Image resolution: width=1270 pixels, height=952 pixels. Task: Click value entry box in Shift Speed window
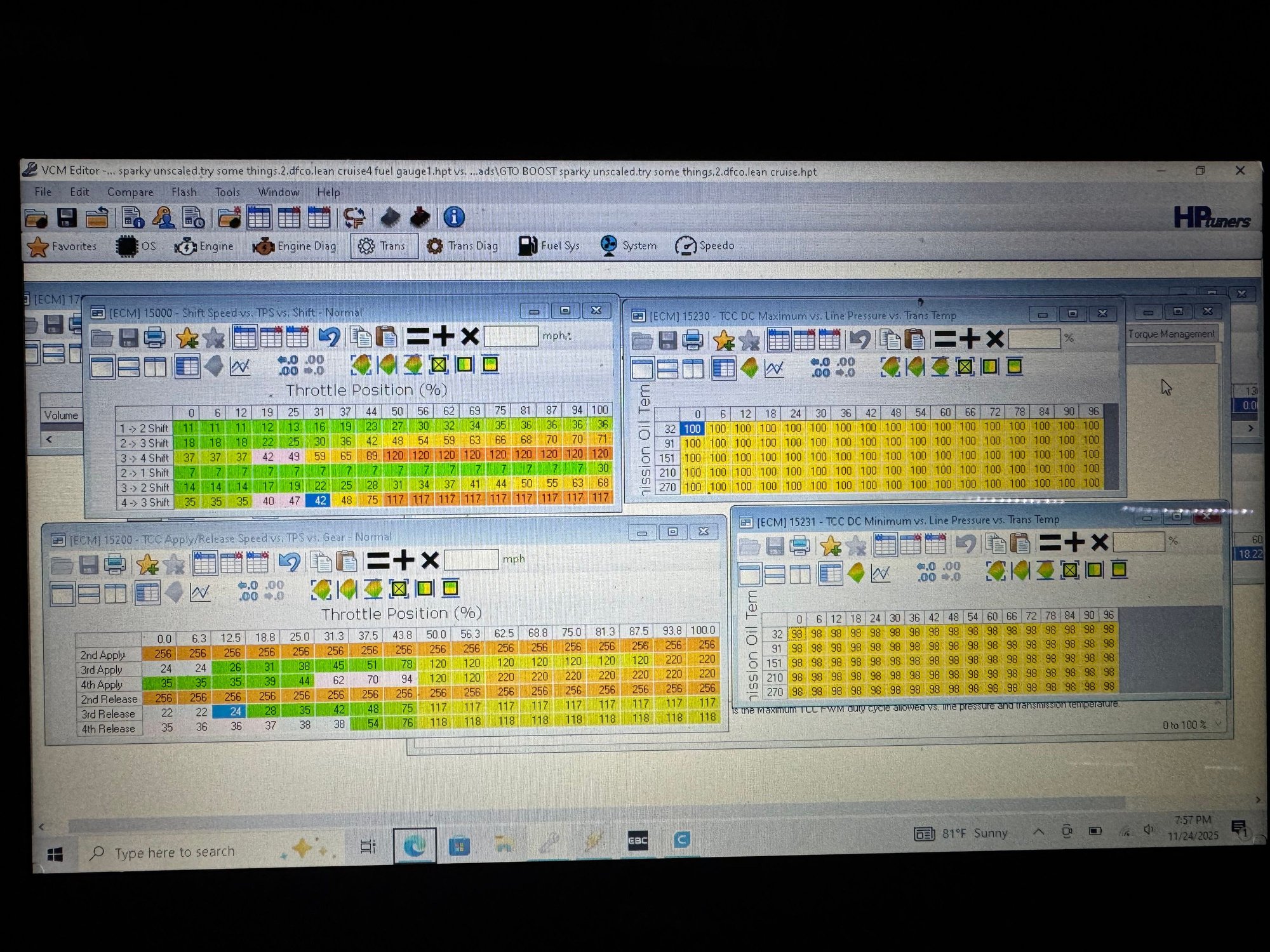511,336
